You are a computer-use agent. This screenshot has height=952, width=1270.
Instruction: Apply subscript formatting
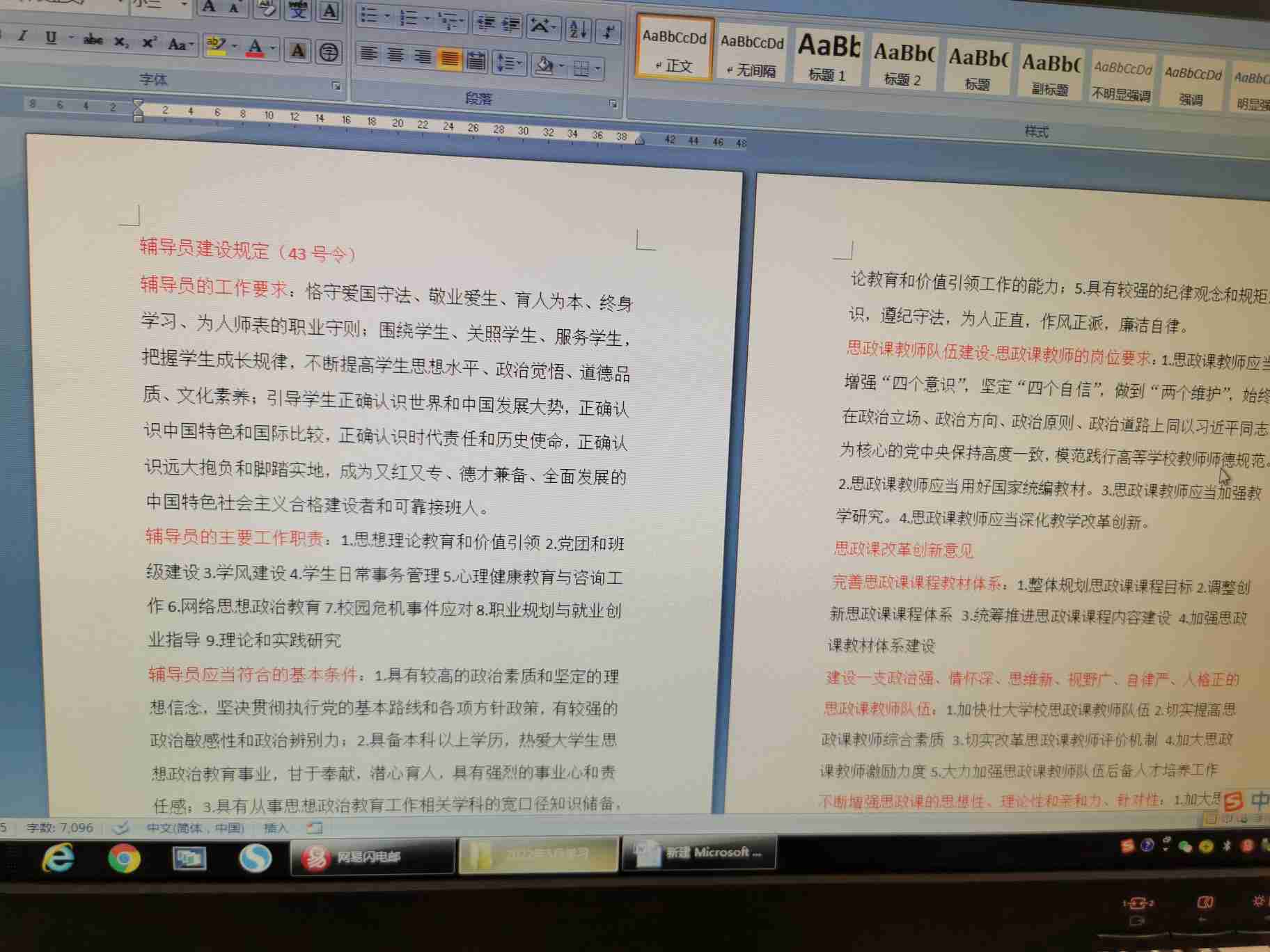pos(121,42)
